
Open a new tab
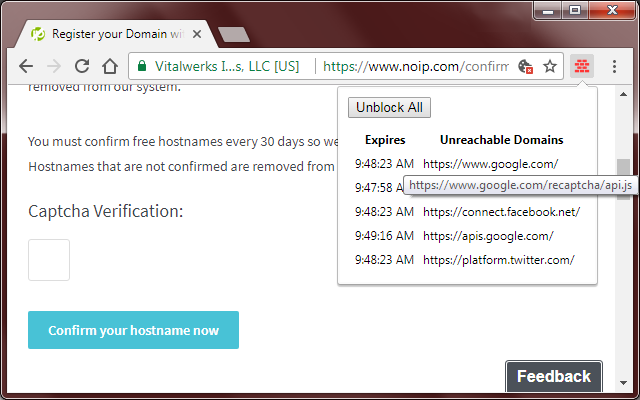[234, 34]
